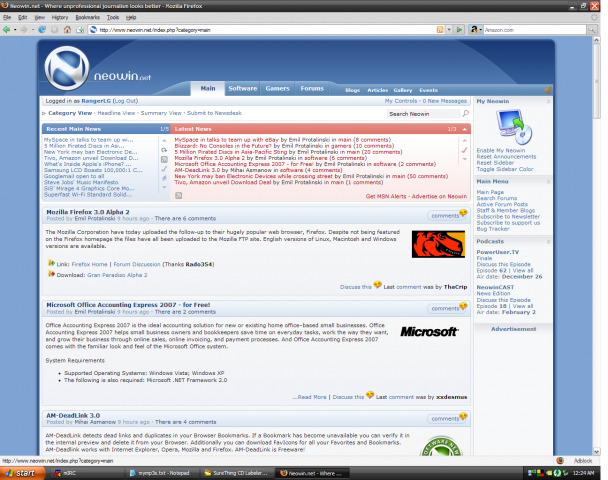Click the page vertical scrollbar thumb
Image resolution: width=608 pixels, height=480 pixels.
coord(597,82)
